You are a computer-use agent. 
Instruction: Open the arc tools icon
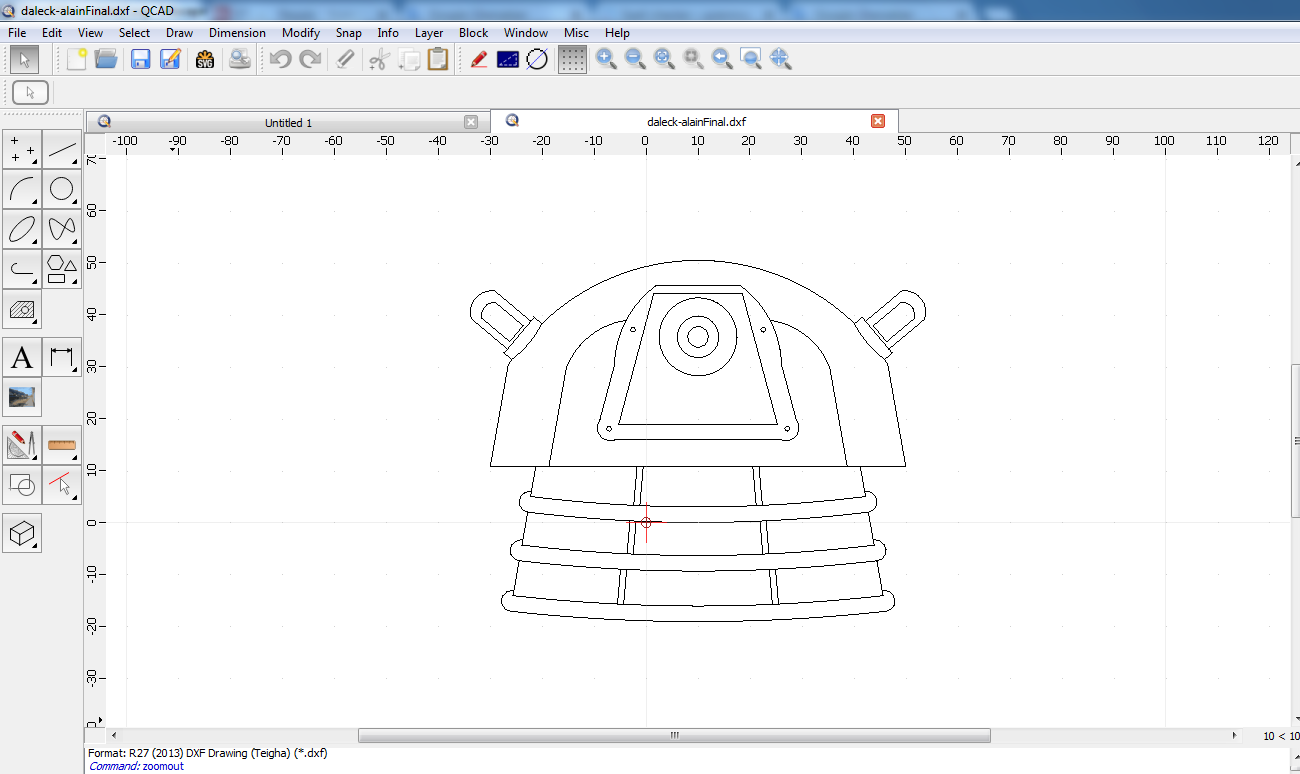(23, 190)
